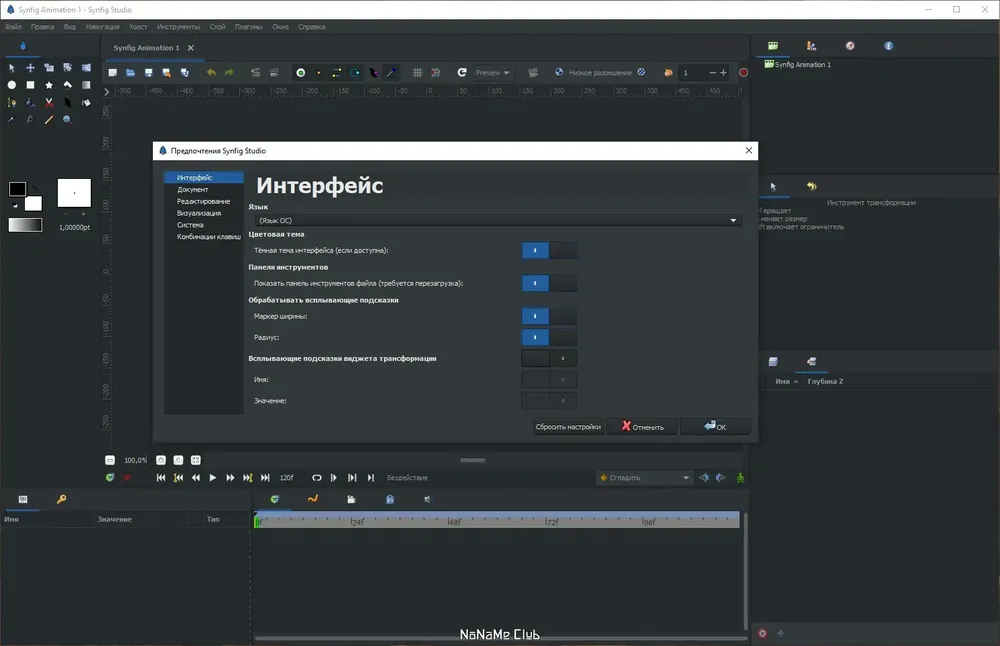Screen dimensions: 1000x646
Task: Click the Отменить cancel button
Action: 642,427
